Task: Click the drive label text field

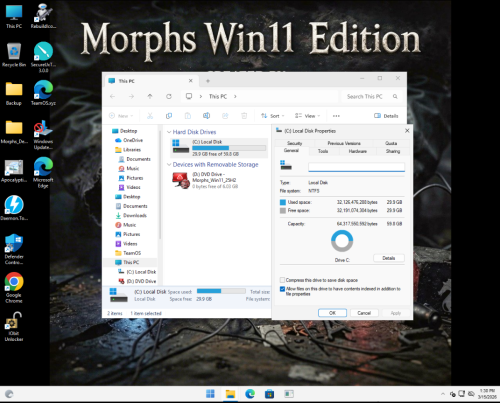Action: 357,167
